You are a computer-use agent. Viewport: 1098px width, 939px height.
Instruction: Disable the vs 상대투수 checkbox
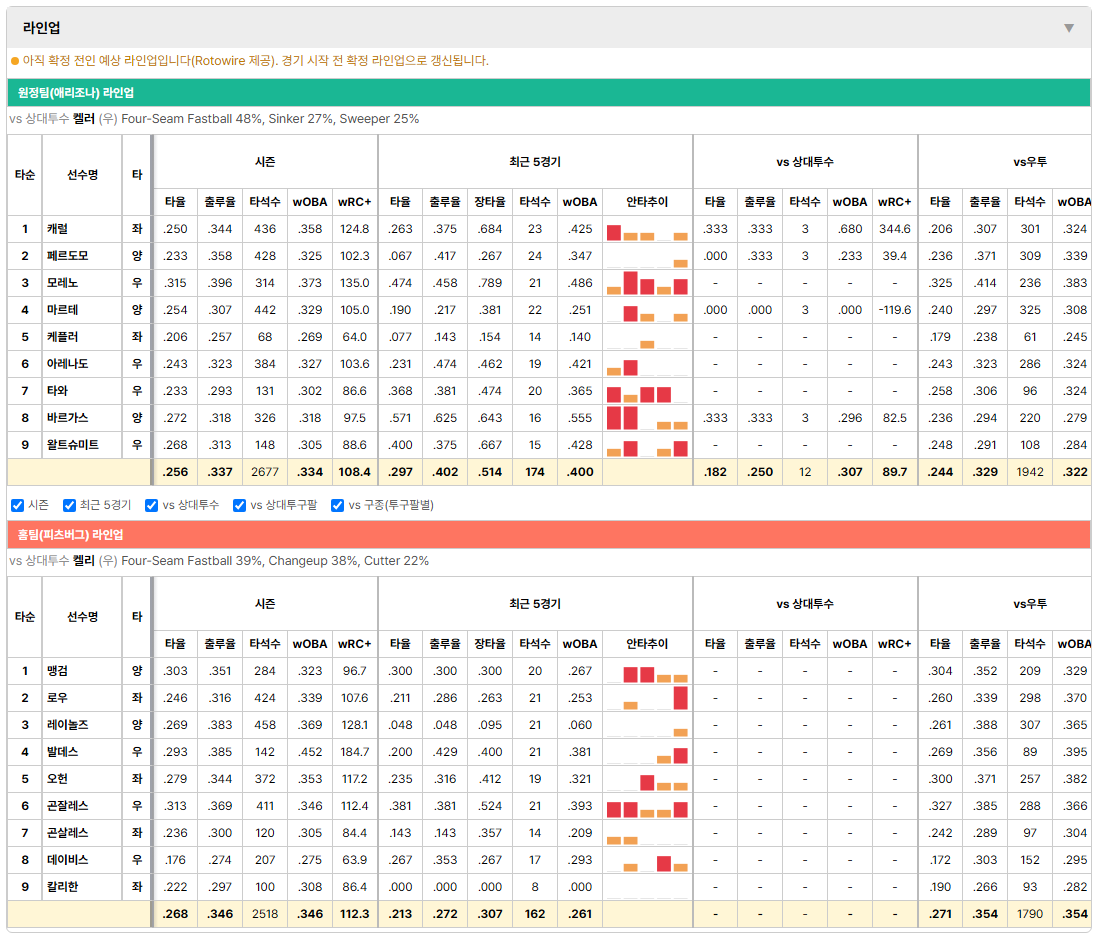151,505
